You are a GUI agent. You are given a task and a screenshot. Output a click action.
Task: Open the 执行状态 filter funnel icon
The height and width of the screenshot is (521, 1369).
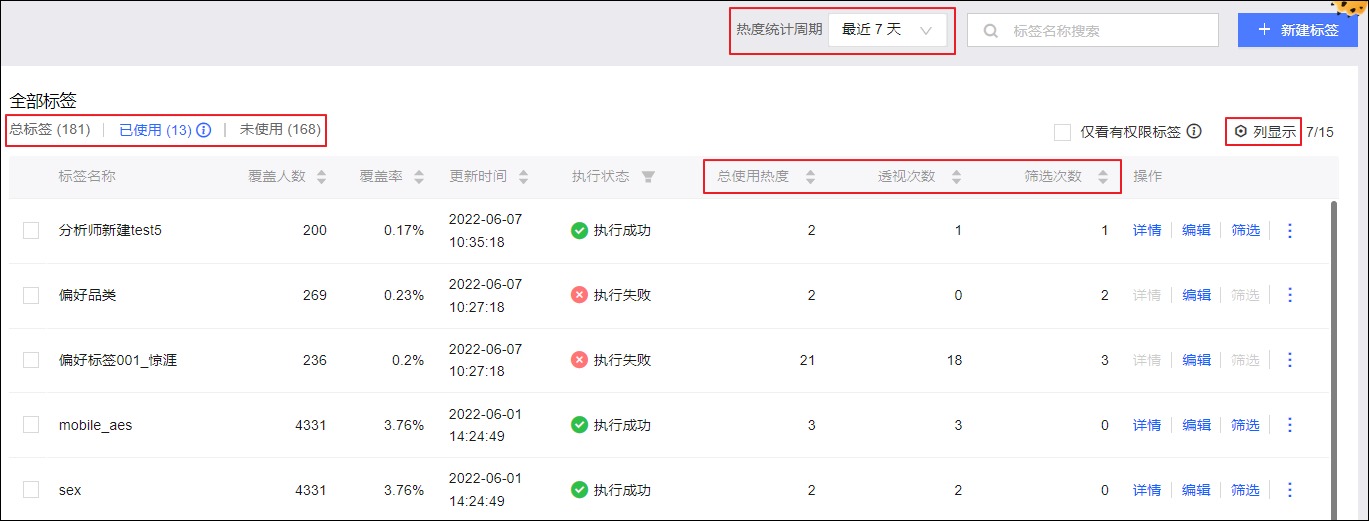coord(648,177)
